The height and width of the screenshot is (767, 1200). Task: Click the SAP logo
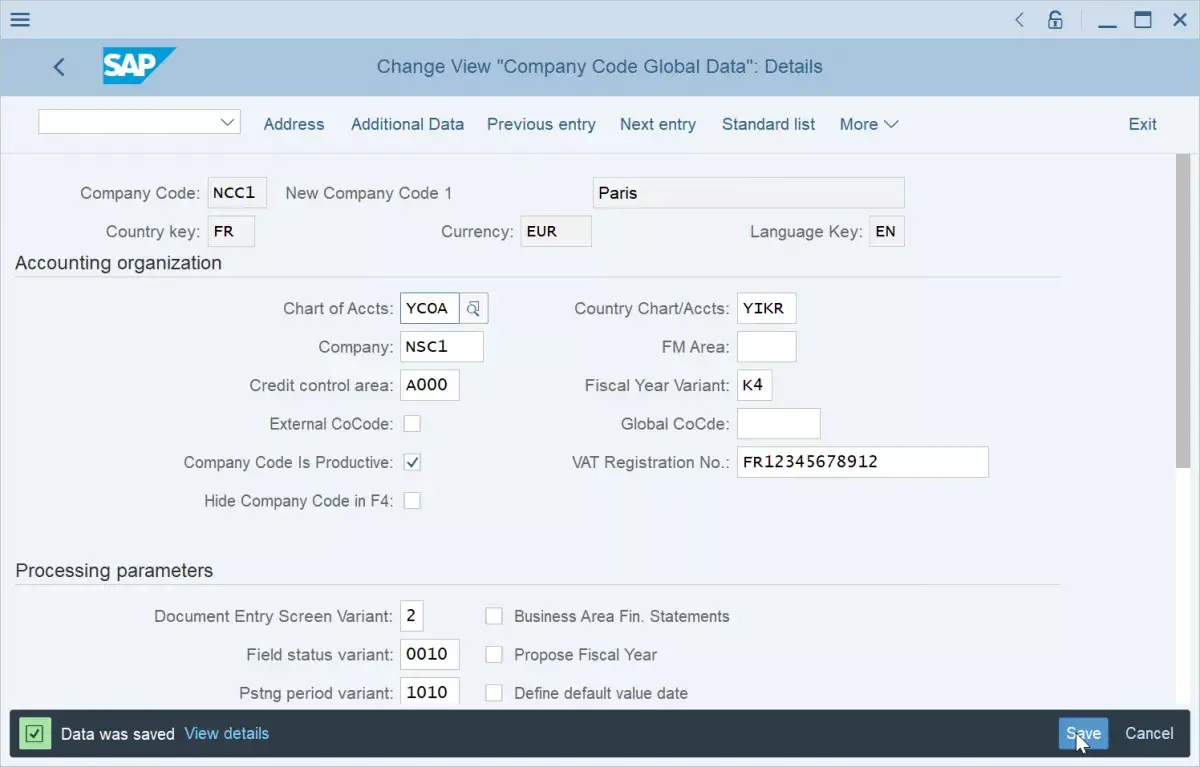pos(139,66)
